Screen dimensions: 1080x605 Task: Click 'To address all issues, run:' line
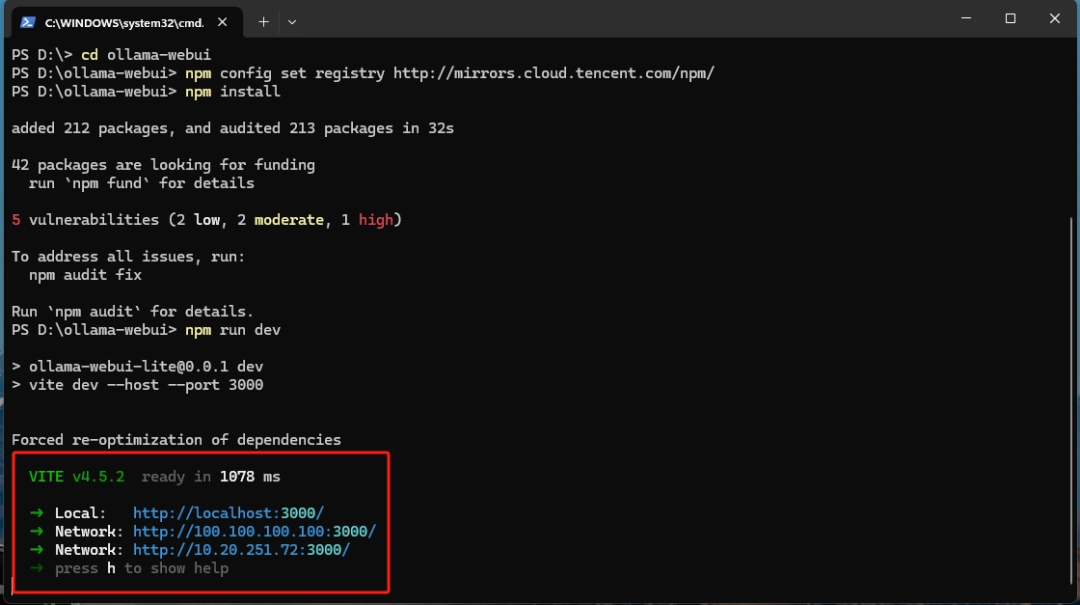[x=128, y=256]
